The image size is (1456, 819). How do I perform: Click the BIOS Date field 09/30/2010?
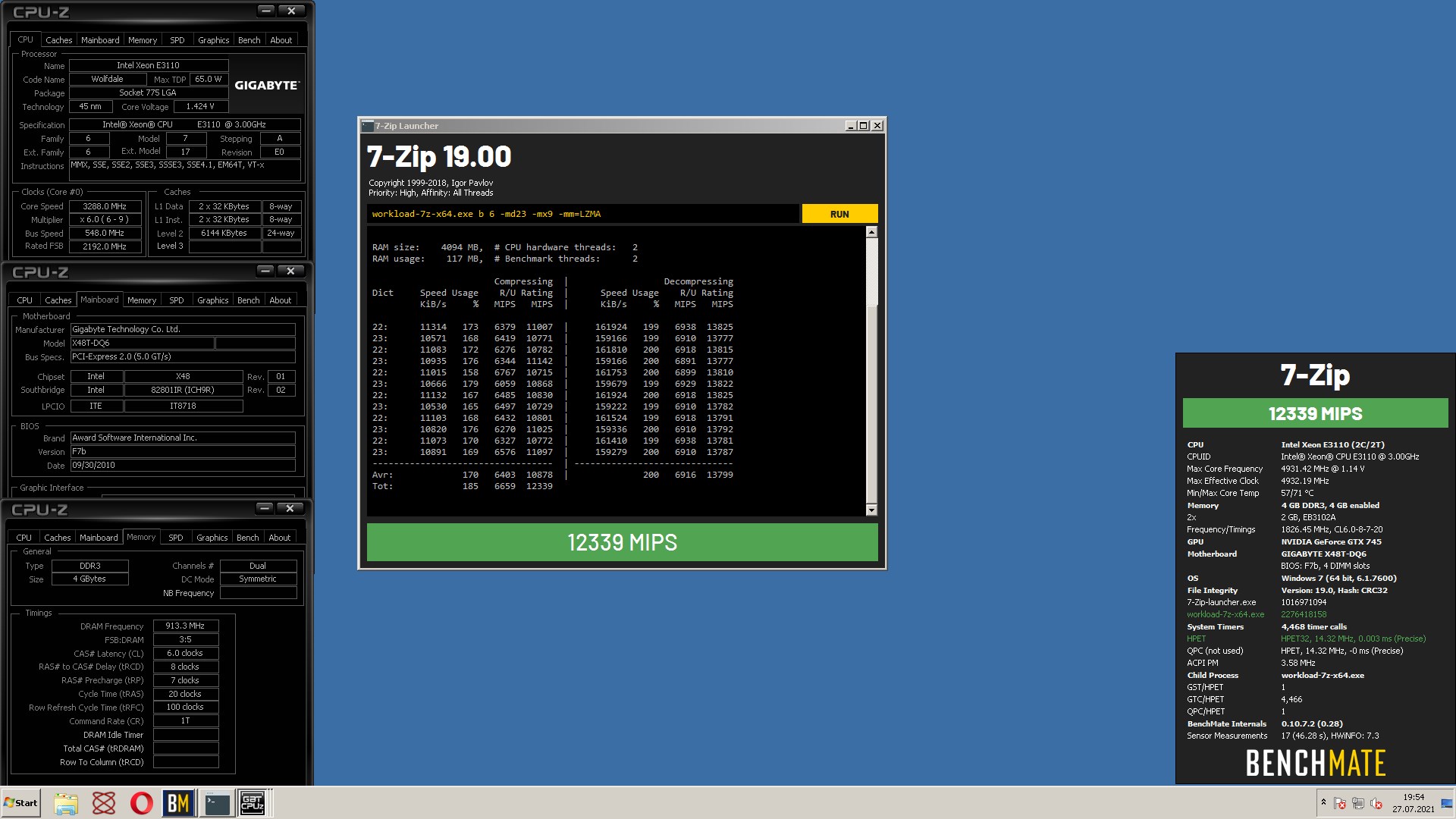183,465
